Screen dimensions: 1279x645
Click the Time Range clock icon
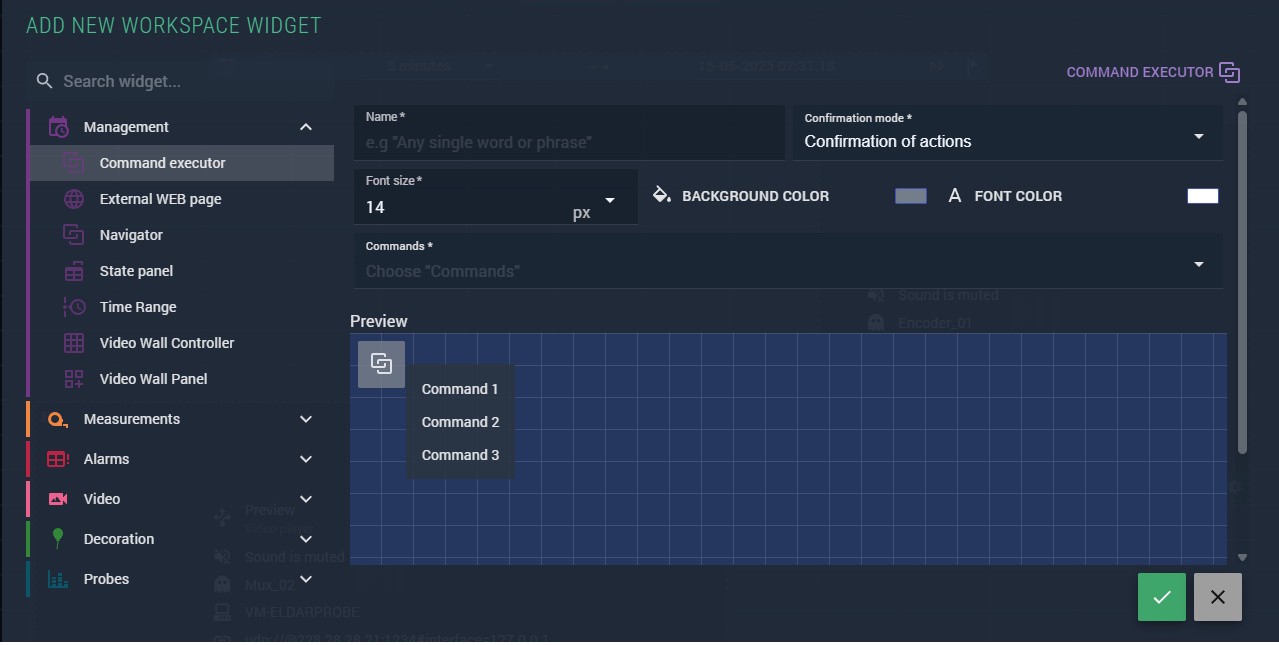point(74,307)
